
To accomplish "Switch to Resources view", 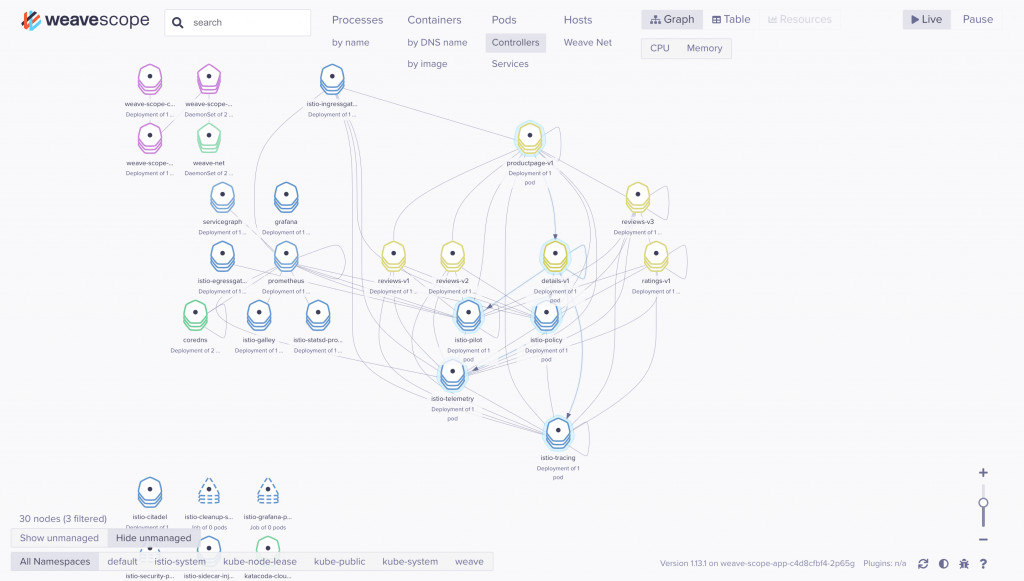I will (799, 20).
